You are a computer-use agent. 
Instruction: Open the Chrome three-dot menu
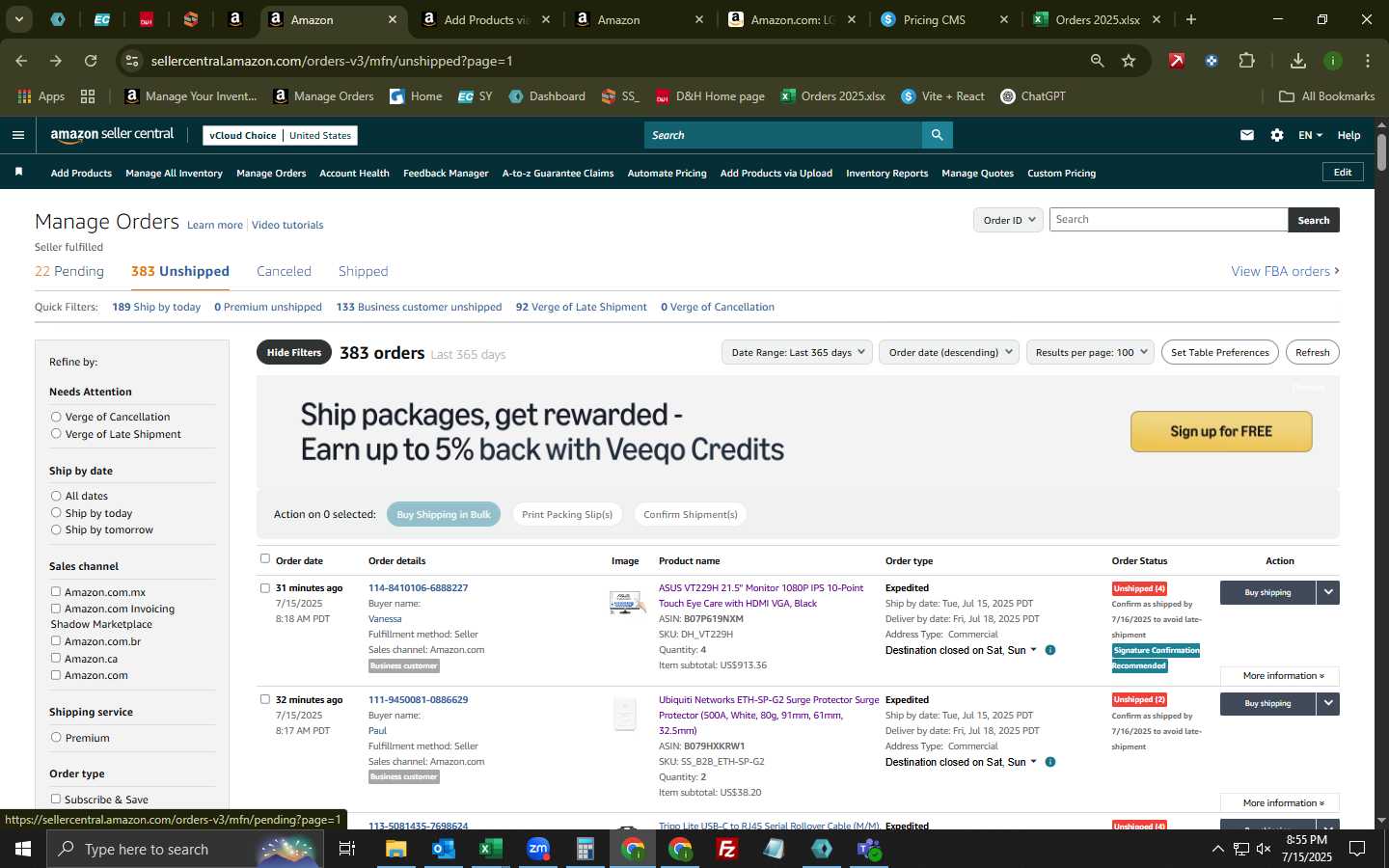(1367, 61)
